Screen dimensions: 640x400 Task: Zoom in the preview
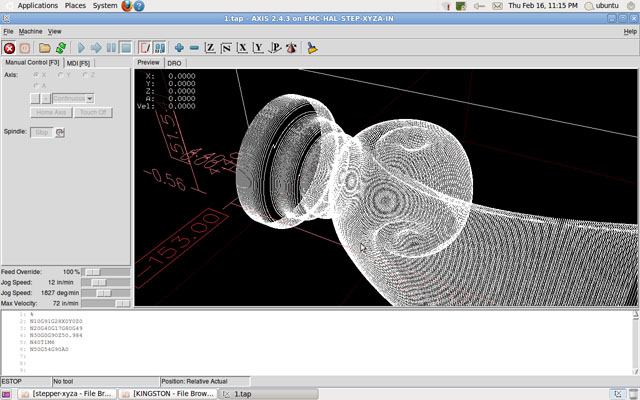(x=179, y=48)
